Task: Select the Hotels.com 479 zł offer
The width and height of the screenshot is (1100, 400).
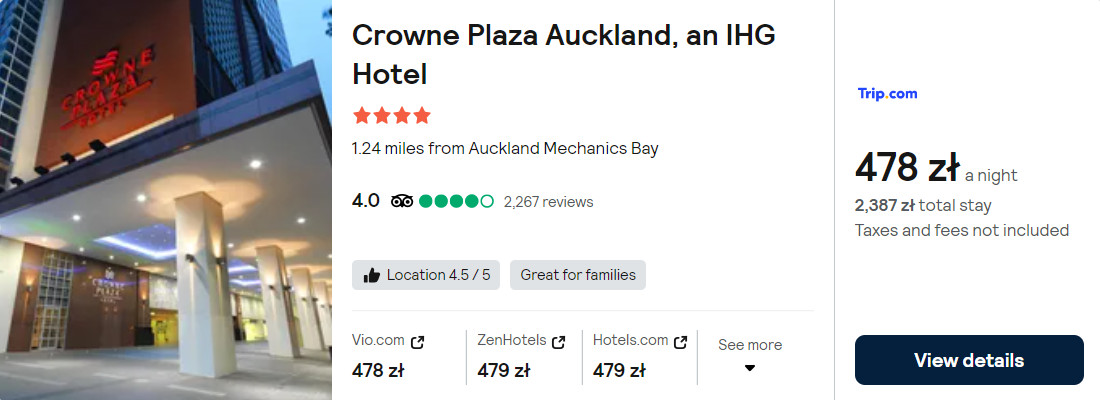Action: pos(619,370)
